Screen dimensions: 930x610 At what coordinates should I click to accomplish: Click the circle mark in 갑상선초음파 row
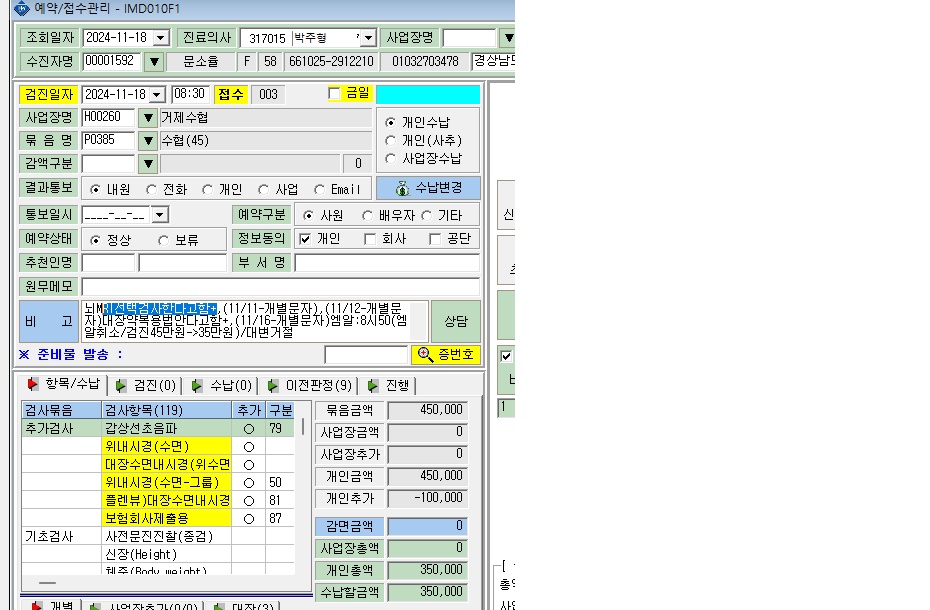coord(249,428)
